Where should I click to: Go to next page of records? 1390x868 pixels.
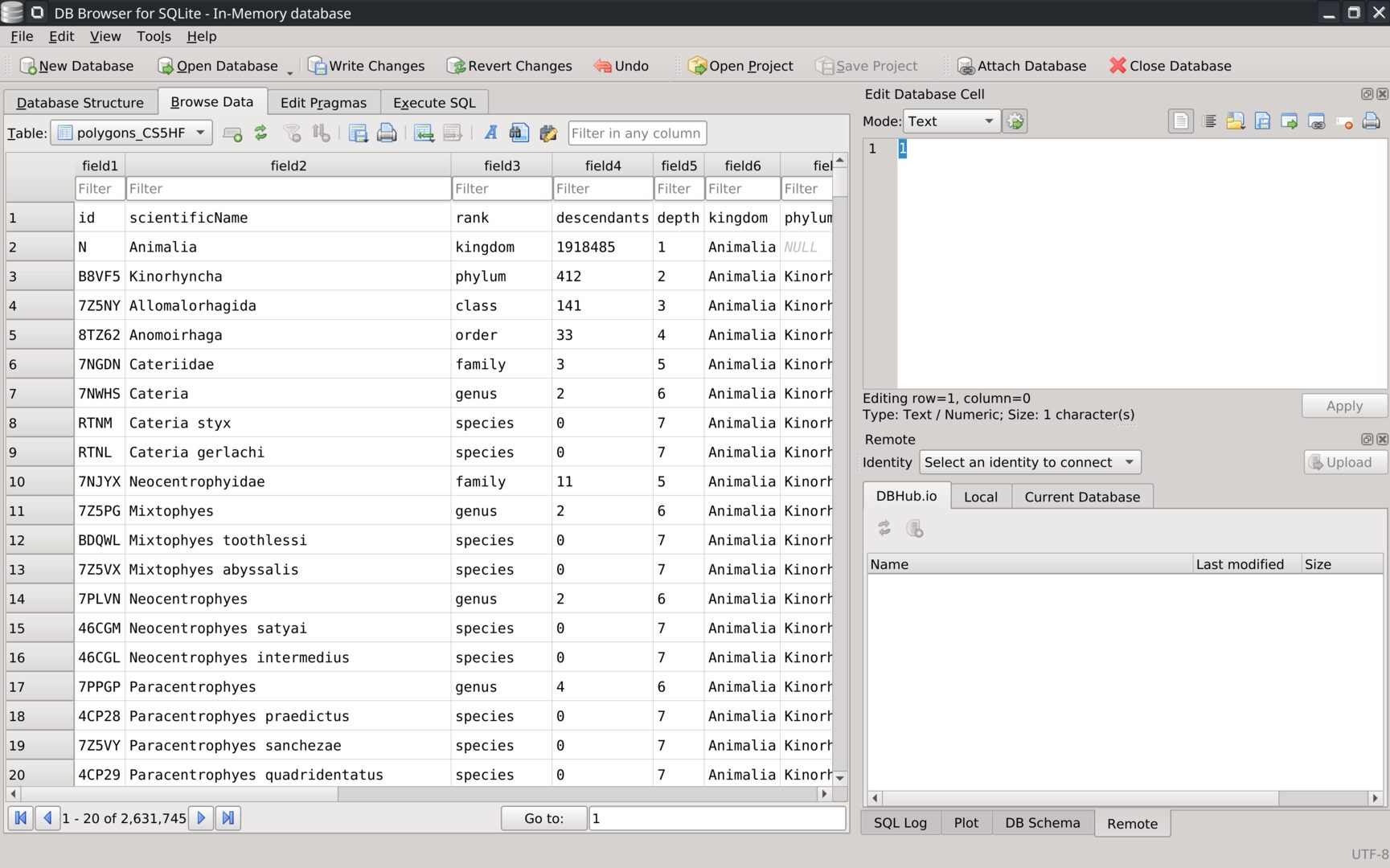tap(201, 818)
